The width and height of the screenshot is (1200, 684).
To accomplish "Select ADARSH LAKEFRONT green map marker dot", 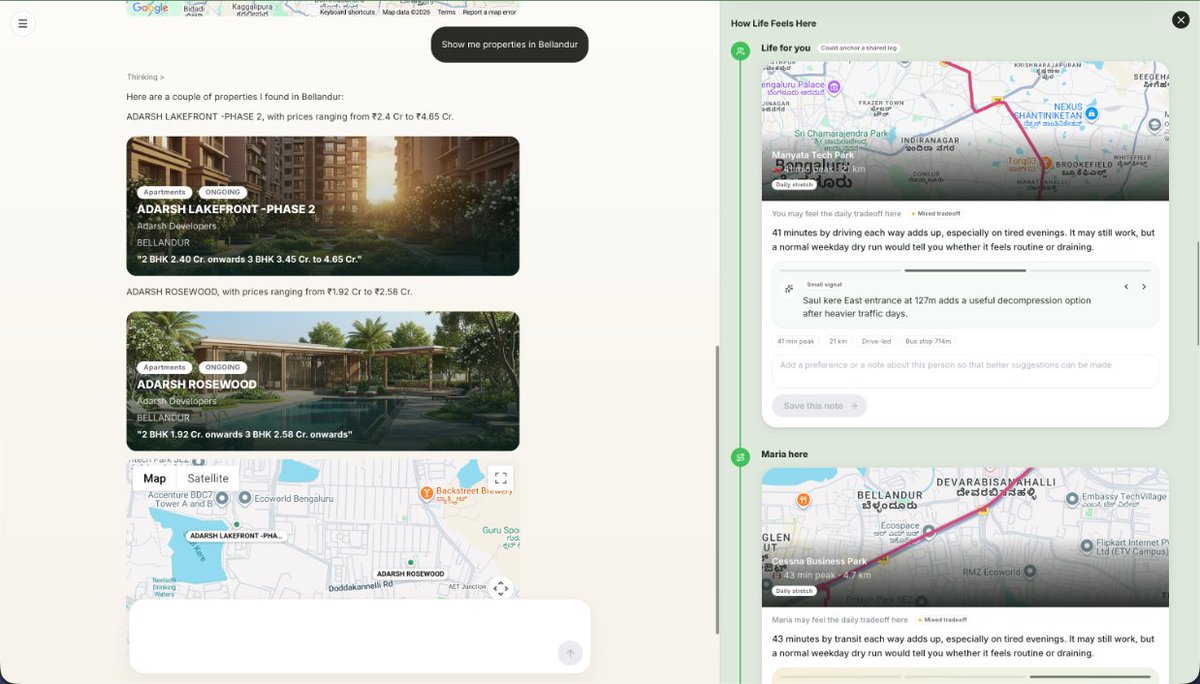I will coord(237,524).
